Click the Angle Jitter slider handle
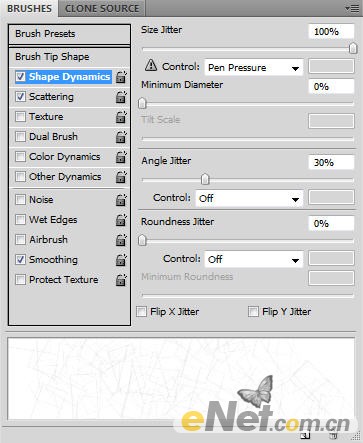 pyautogui.click(x=205, y=179)
